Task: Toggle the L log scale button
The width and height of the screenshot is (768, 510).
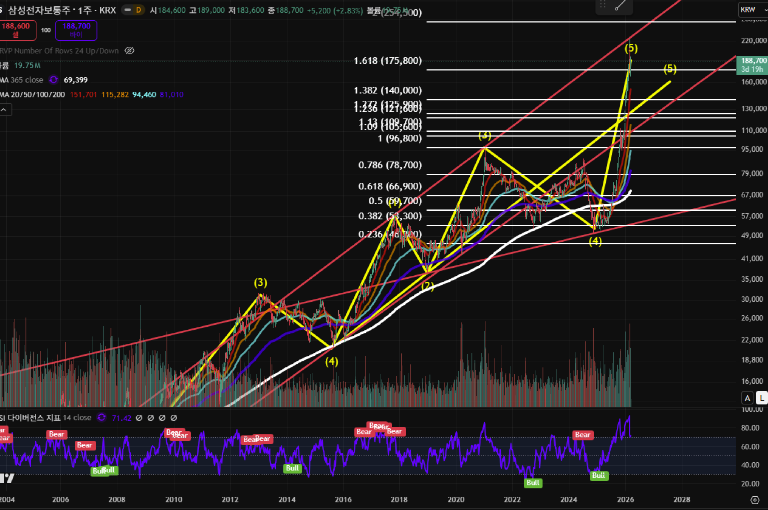Action: point(762,398)
